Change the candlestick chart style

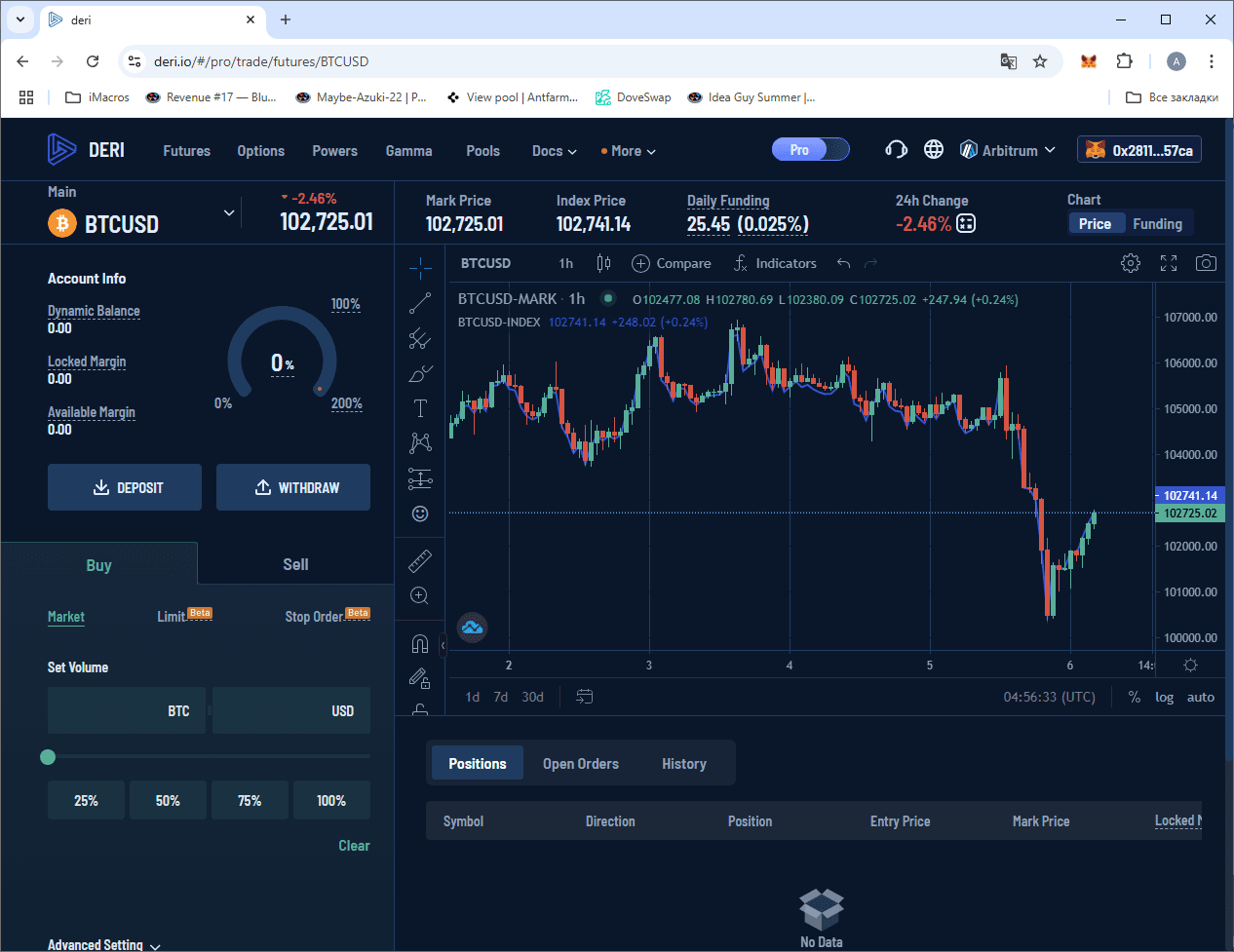603,263
